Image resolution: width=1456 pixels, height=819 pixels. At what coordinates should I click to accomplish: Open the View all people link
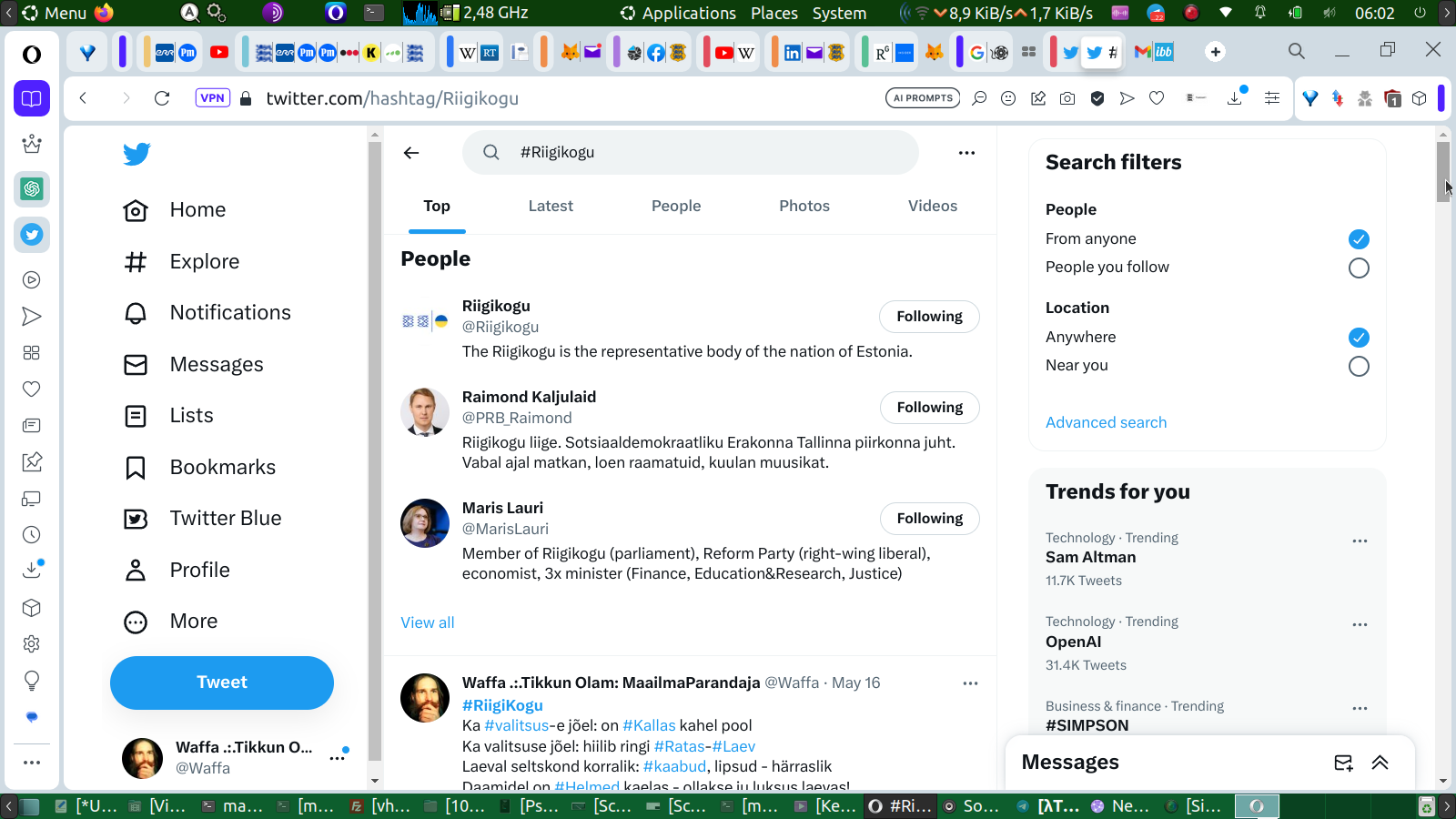click(428, 622)
